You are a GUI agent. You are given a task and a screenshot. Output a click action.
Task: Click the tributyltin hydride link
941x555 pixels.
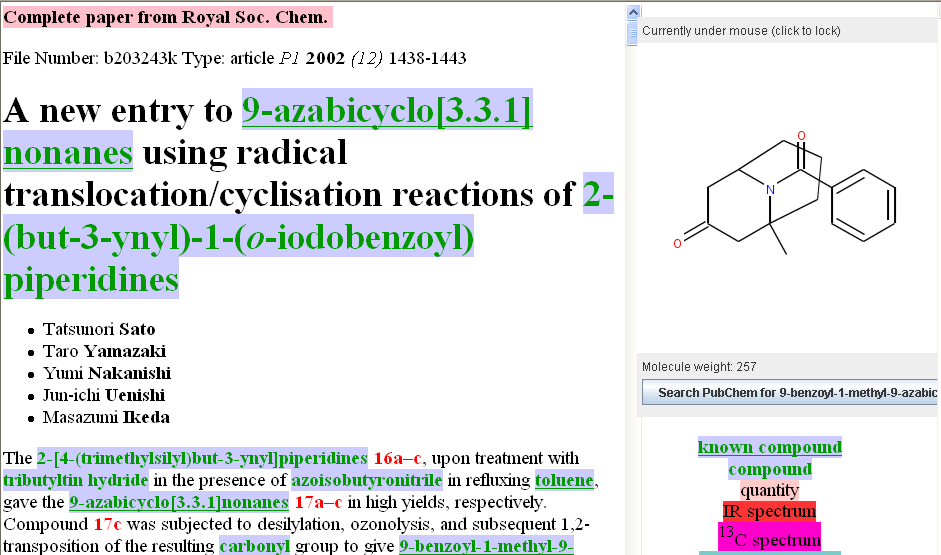click(76, 480)
